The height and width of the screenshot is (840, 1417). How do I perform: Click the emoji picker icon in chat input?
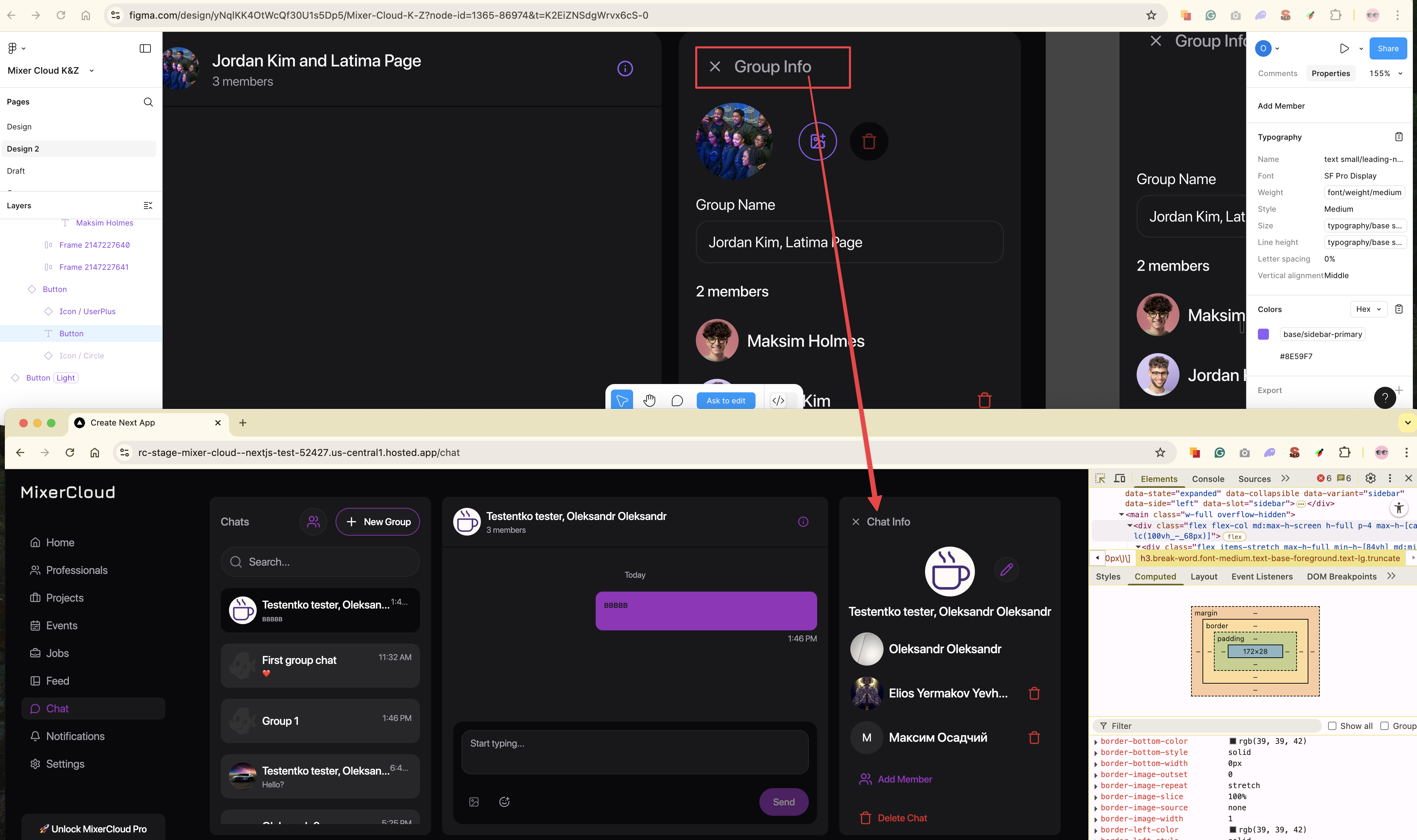[504, 802]
